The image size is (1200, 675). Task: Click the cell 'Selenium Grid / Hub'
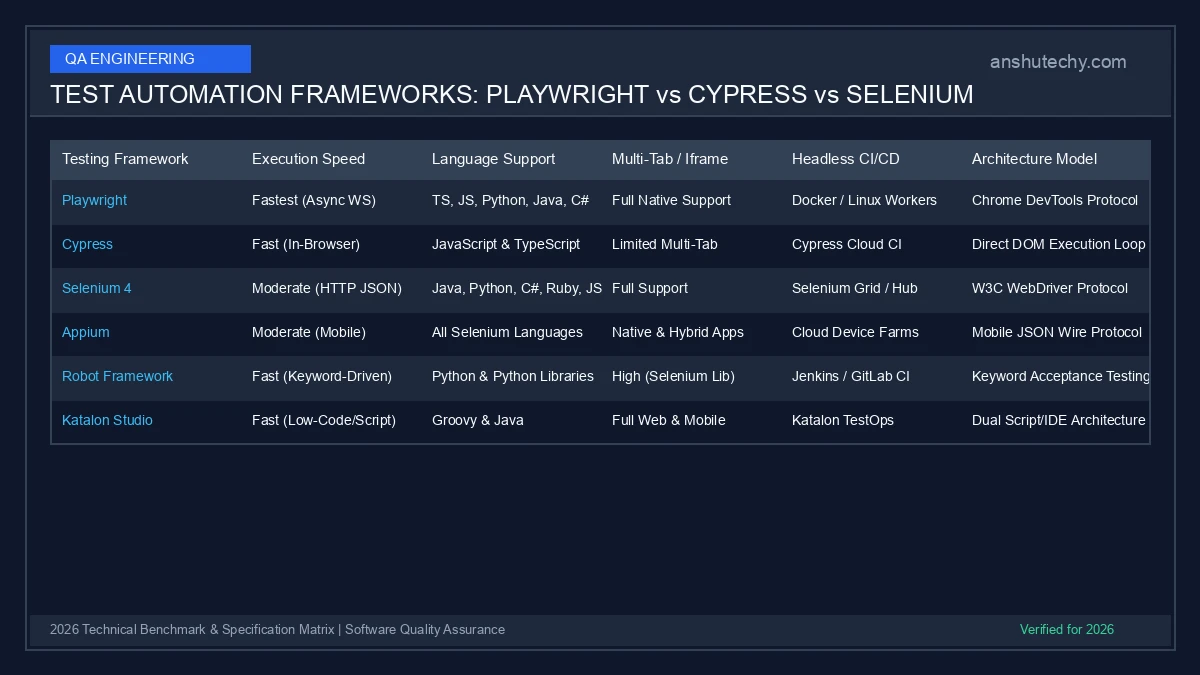[855, 288]
